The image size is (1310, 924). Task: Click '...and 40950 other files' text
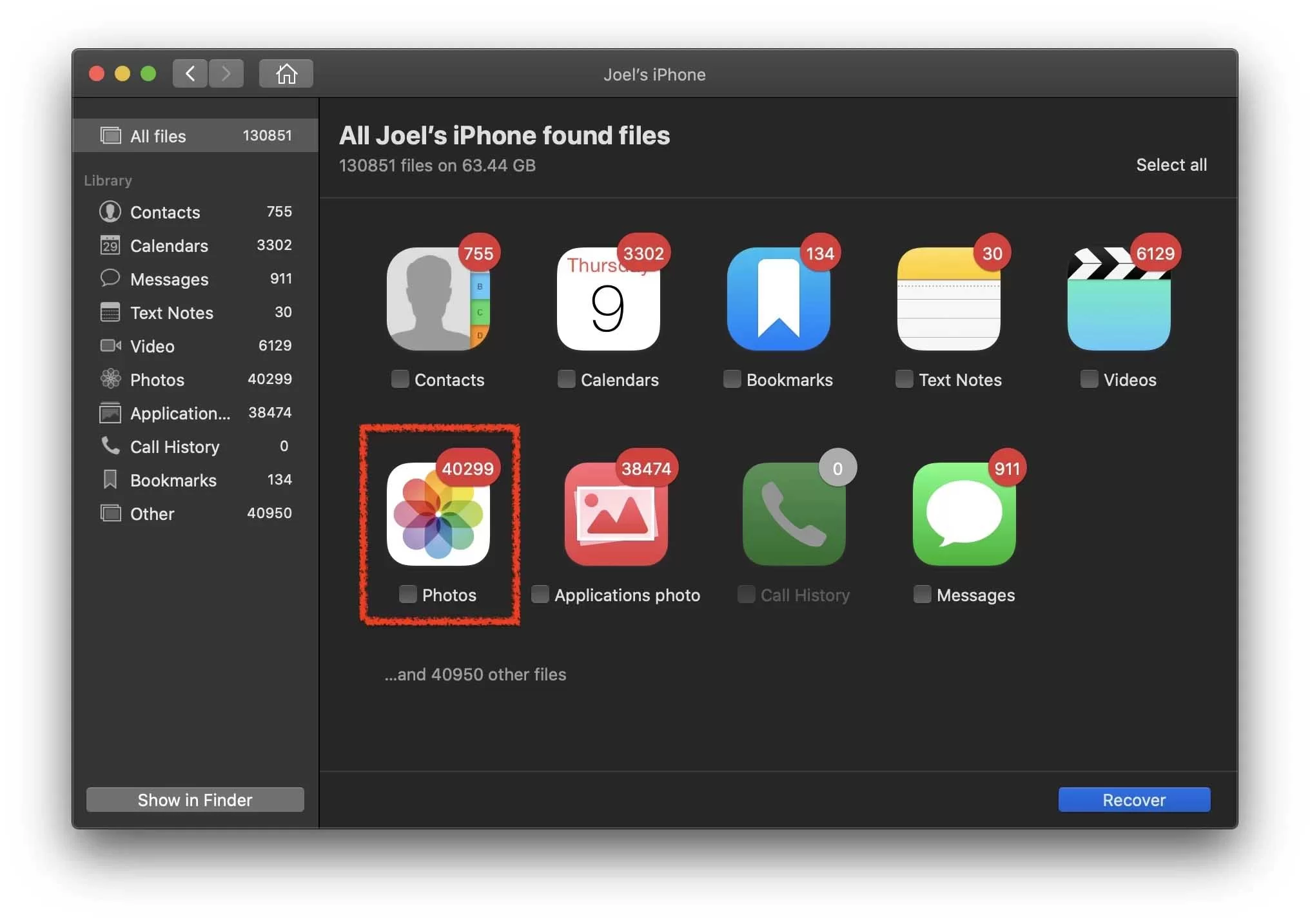coord(475,674)
